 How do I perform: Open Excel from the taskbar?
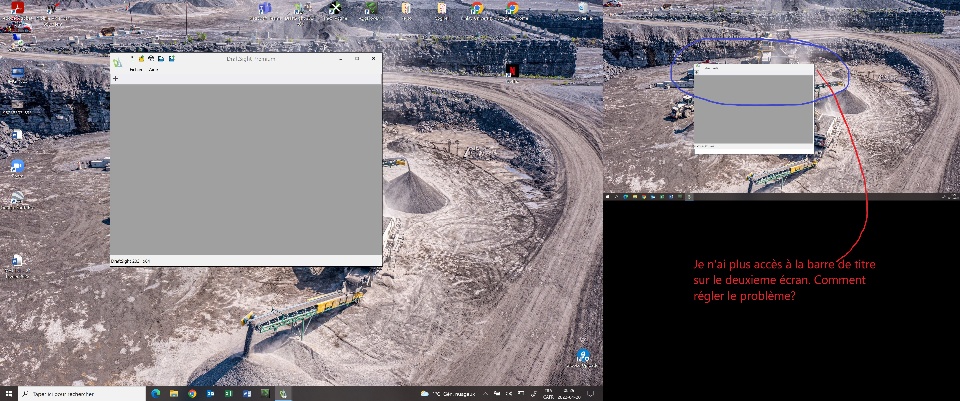pos(228,394)
